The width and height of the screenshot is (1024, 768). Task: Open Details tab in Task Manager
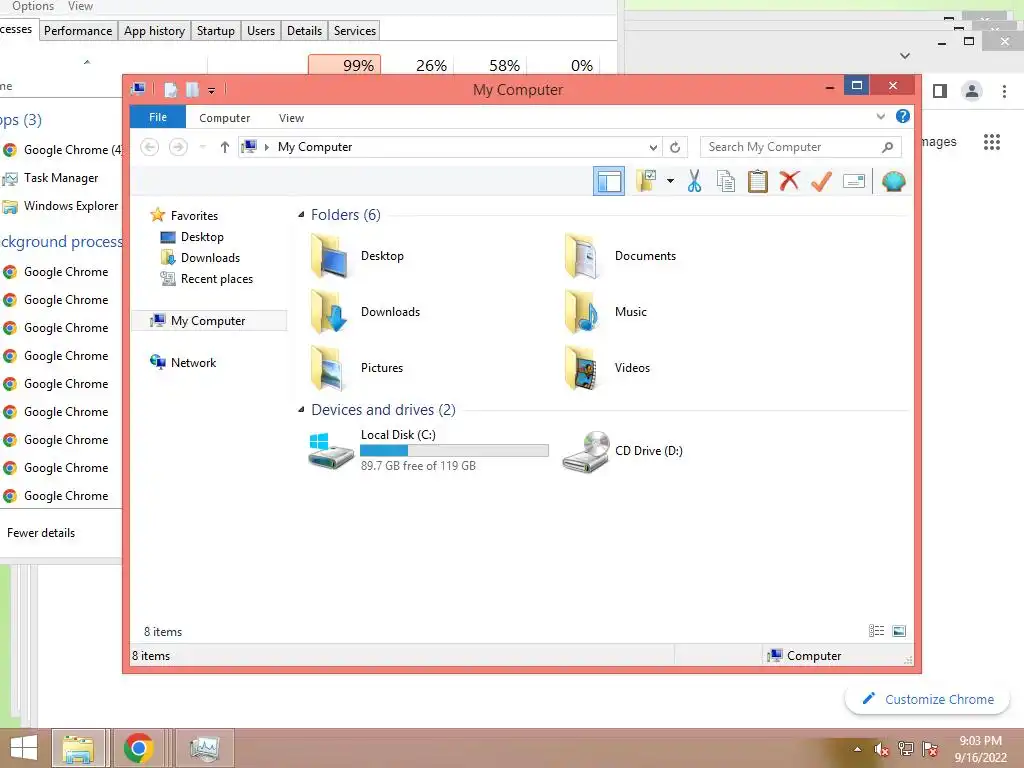304,31
